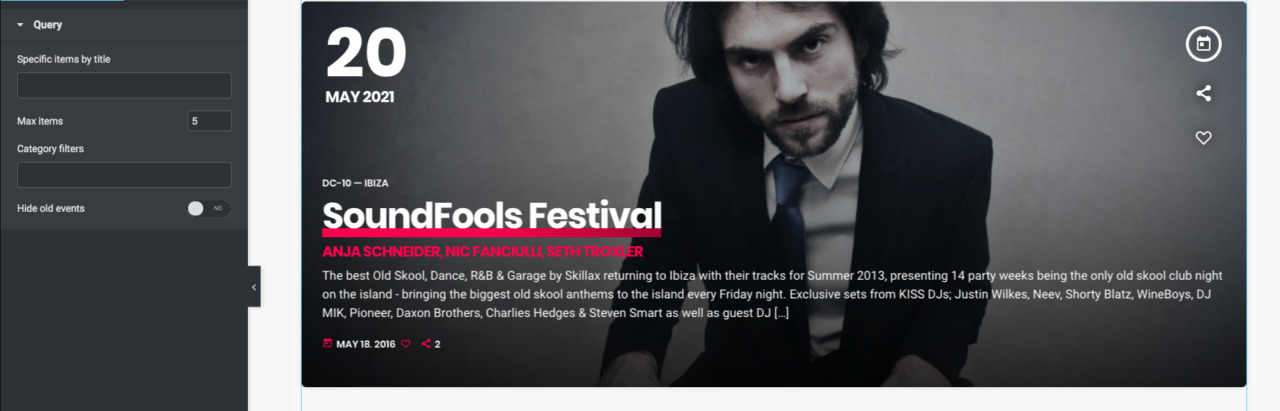Focus the Specific items by title field
The height and width of the screenshot is (411, 1280).
[x=124, y=85]
